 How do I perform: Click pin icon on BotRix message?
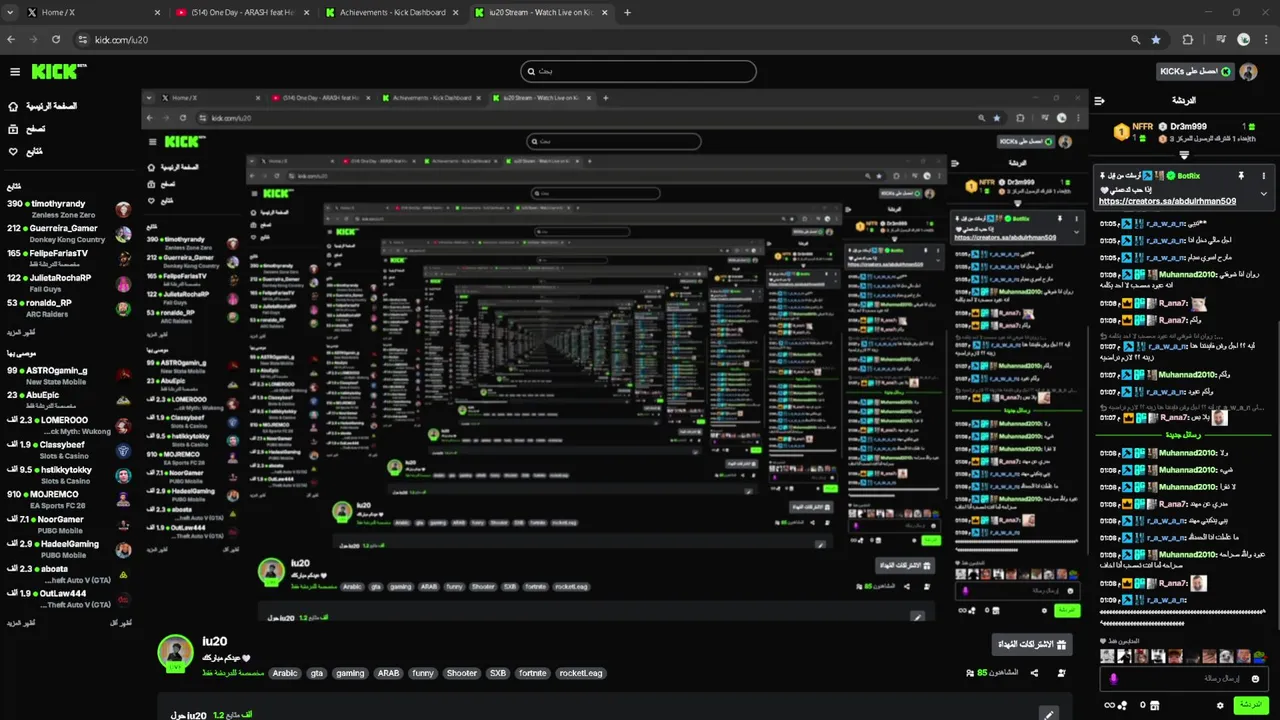pos(1240,175)
